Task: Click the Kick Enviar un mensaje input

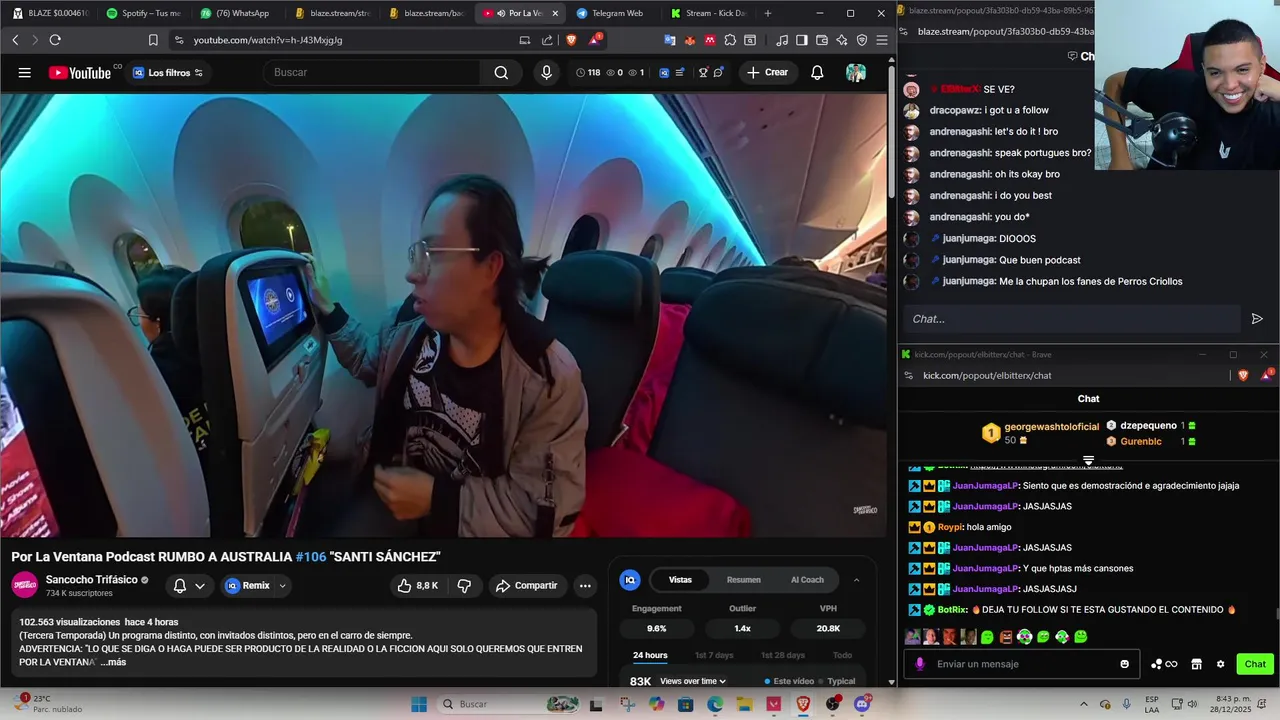Action: (x=1020, y=664)
